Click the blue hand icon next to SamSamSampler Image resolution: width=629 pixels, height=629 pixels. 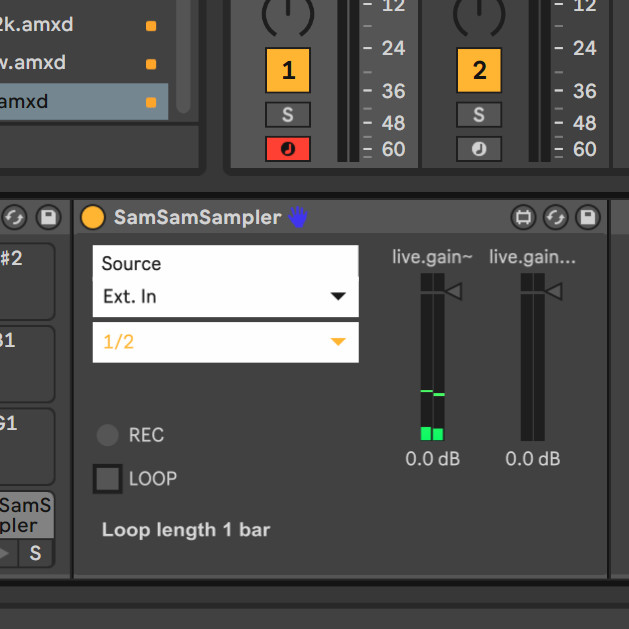click(x=298, y=217)
